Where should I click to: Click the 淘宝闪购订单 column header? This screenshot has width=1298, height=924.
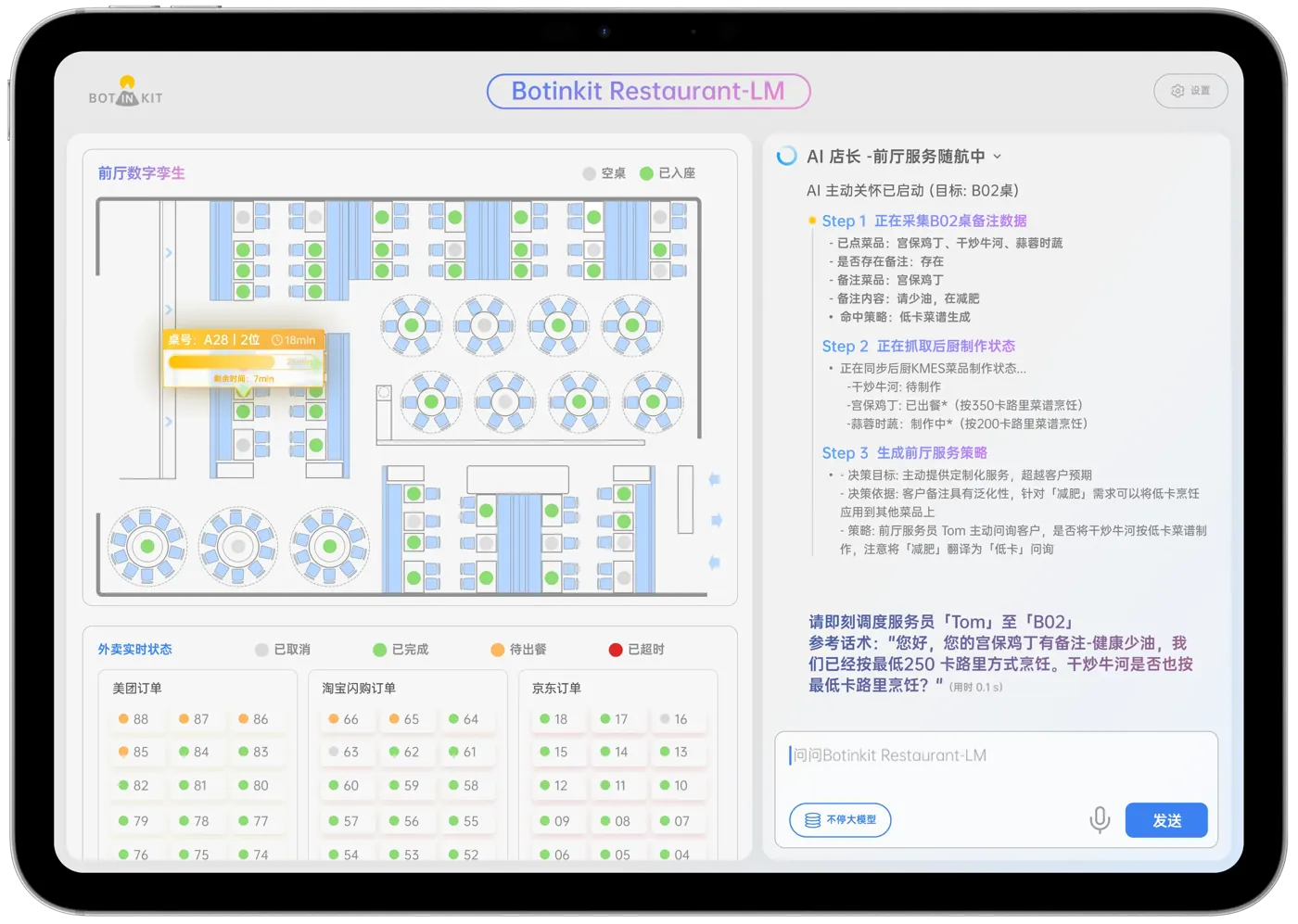pyautogui.click(x=359, y=689)
